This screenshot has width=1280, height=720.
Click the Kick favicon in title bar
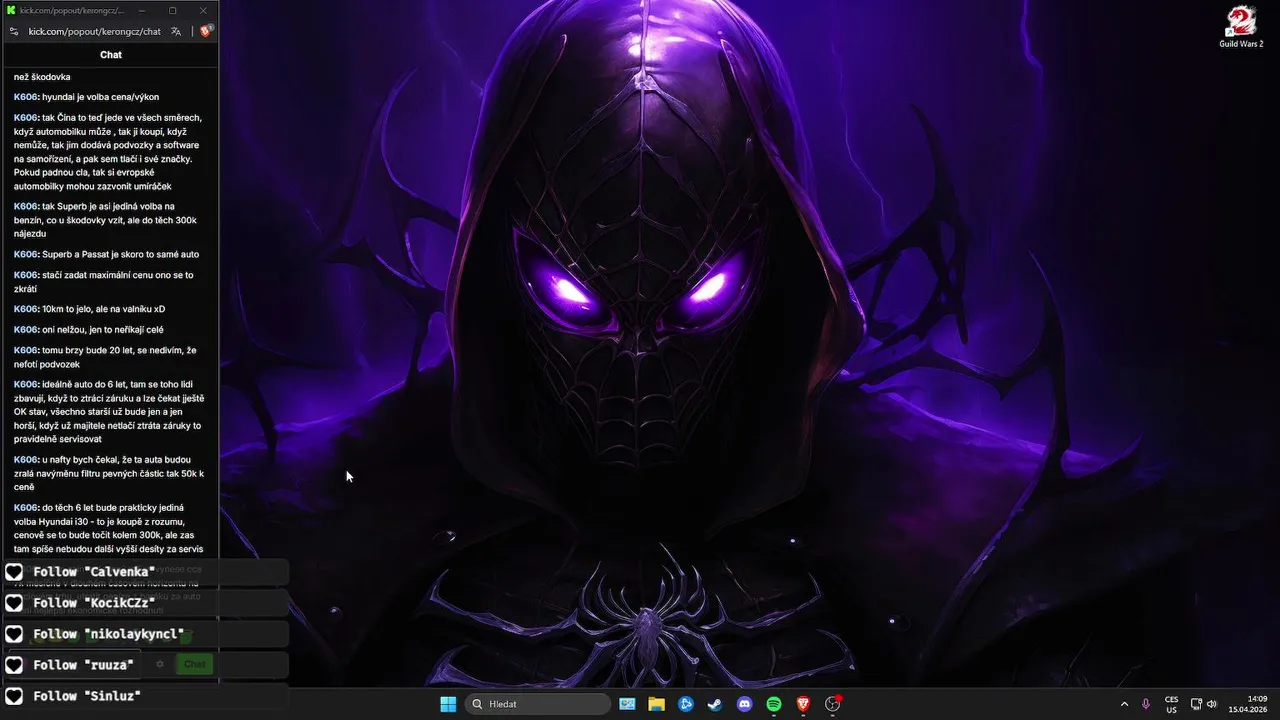[12, 10]
